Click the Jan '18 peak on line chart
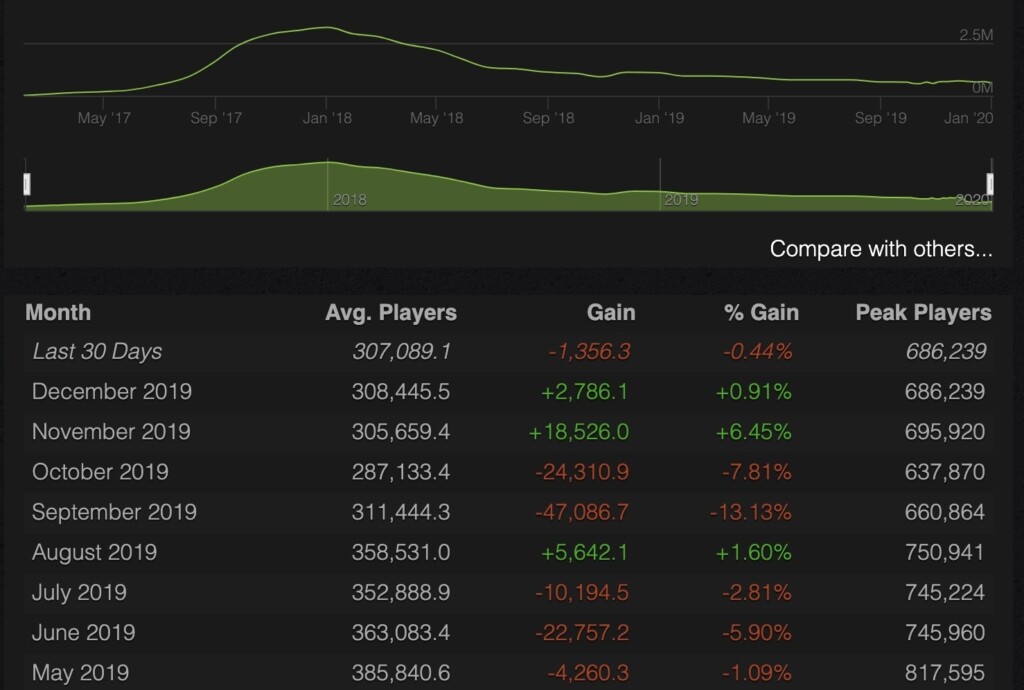Viewport: 1024px width, 690px height. [x=326, y=28]
